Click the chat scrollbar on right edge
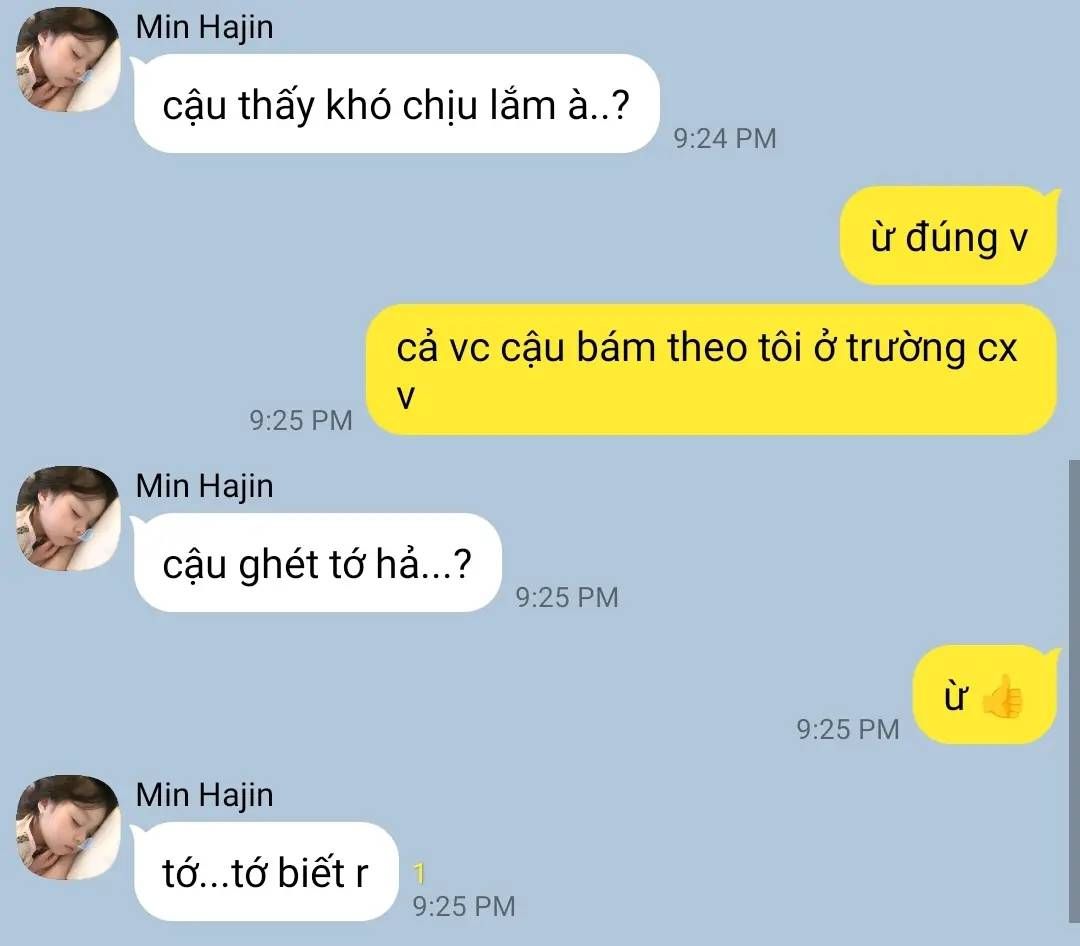 click(x=1074, y=691)
